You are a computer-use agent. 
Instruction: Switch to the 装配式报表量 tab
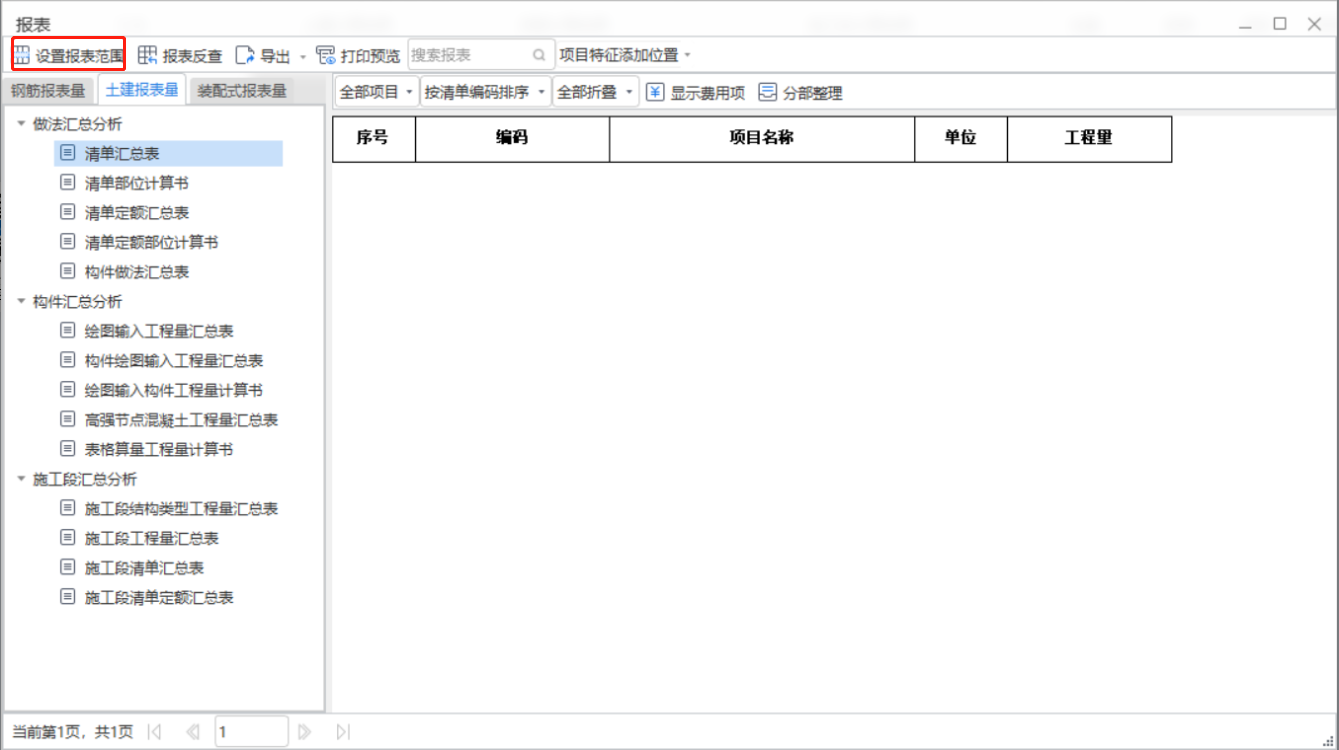(242, 90)
